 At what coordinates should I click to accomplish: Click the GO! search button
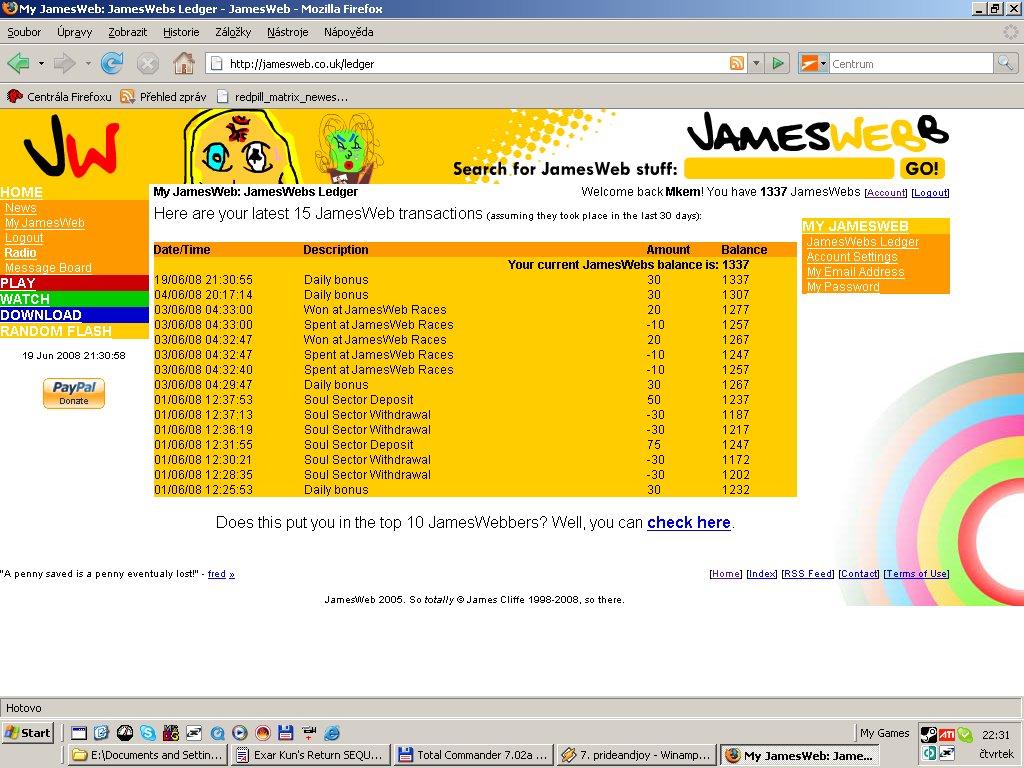tap(921, 168)
